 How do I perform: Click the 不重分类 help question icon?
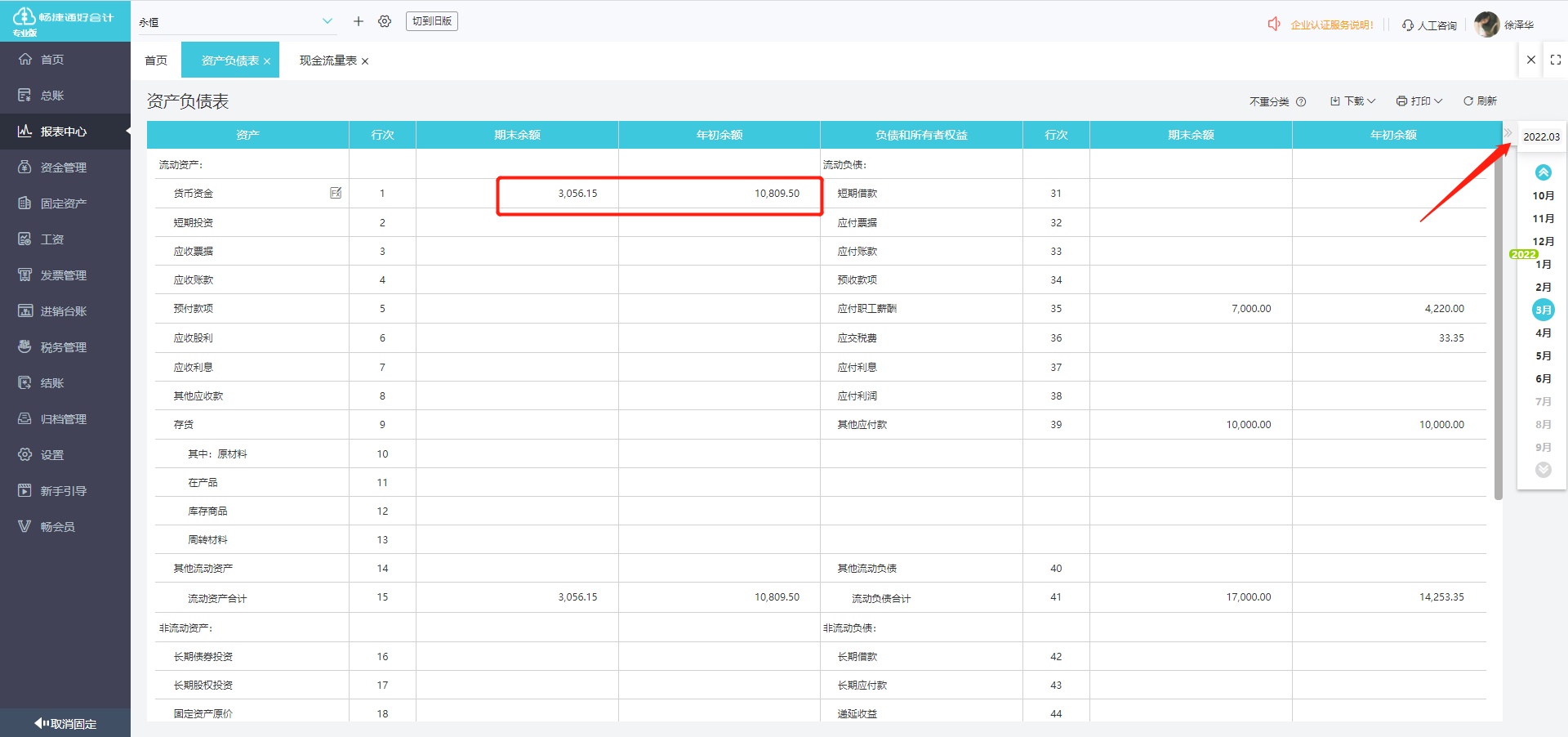point(1301,102)
